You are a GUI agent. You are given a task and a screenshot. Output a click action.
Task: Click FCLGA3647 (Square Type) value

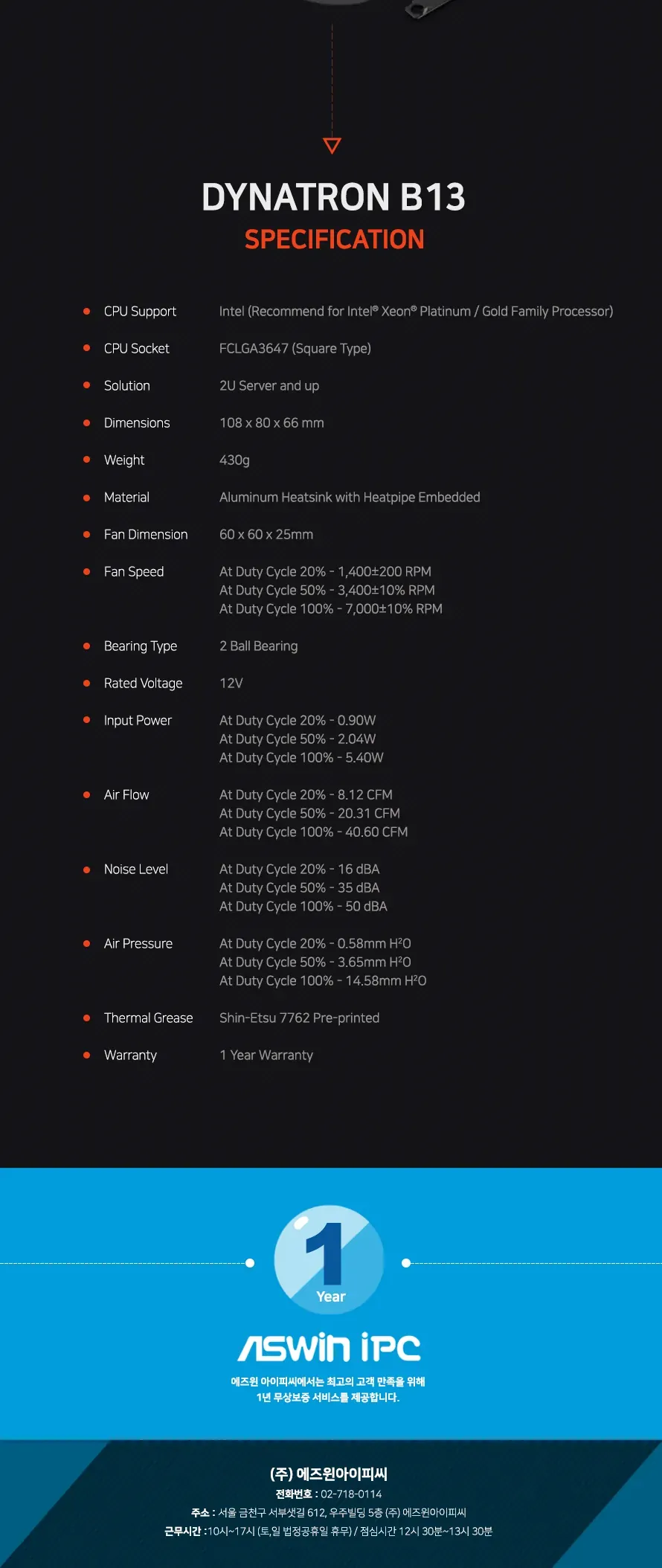coord(295,348)
